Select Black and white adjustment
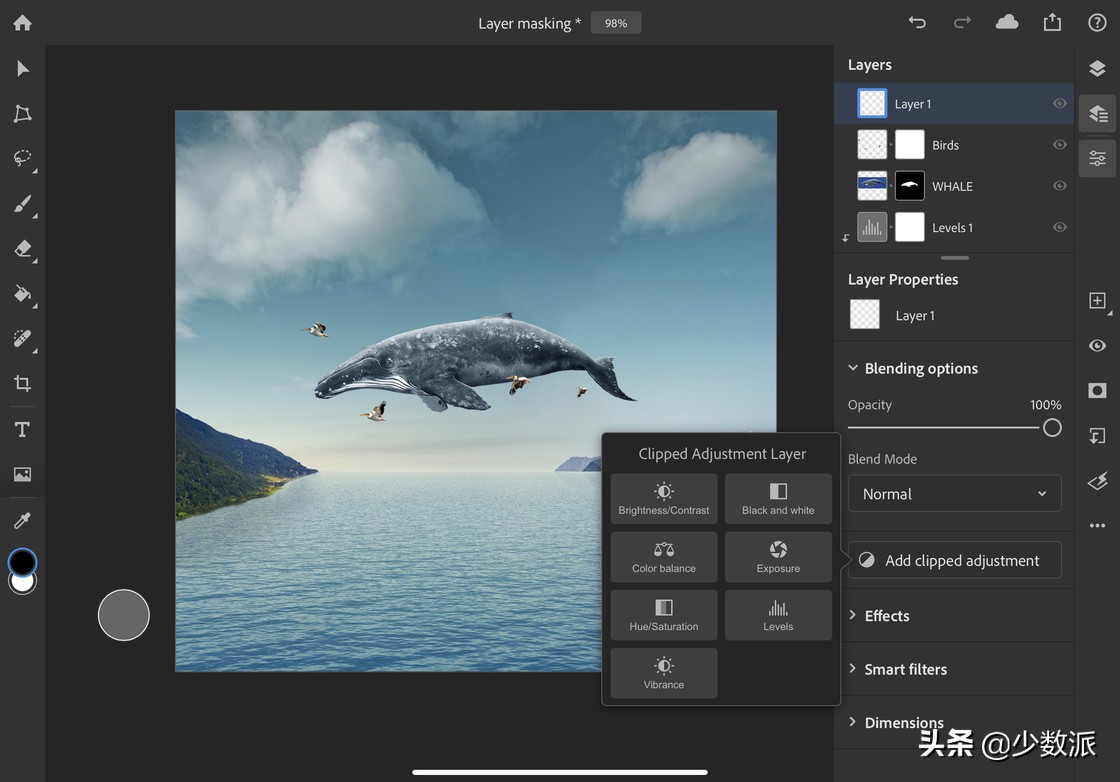The image size is (1120, 782). coord(778,498)
